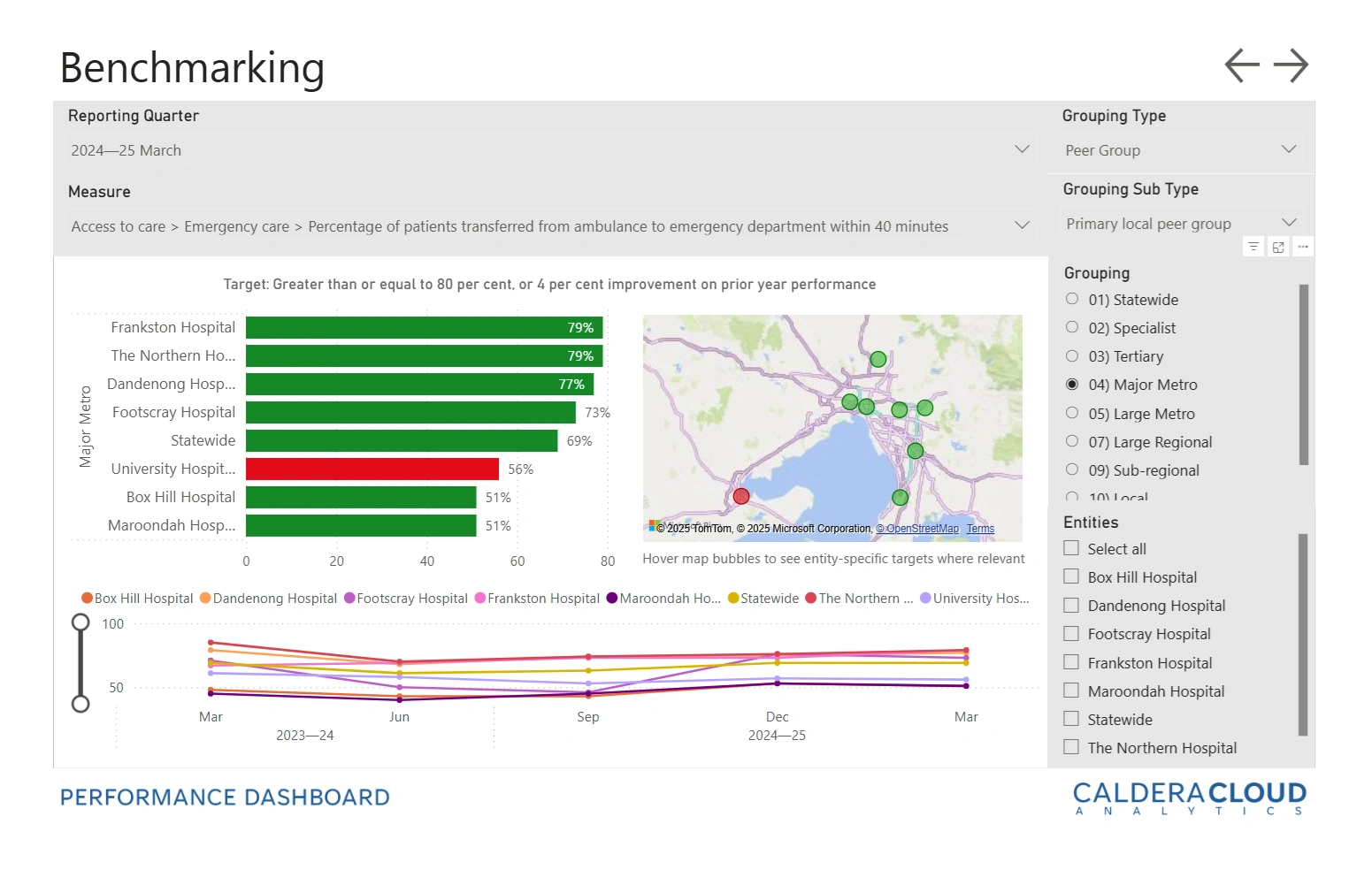This screenshot has width=1372, height=870.
Task: Open the Terms link on the map
Action: pyautogui.click(x=980, y=529)
